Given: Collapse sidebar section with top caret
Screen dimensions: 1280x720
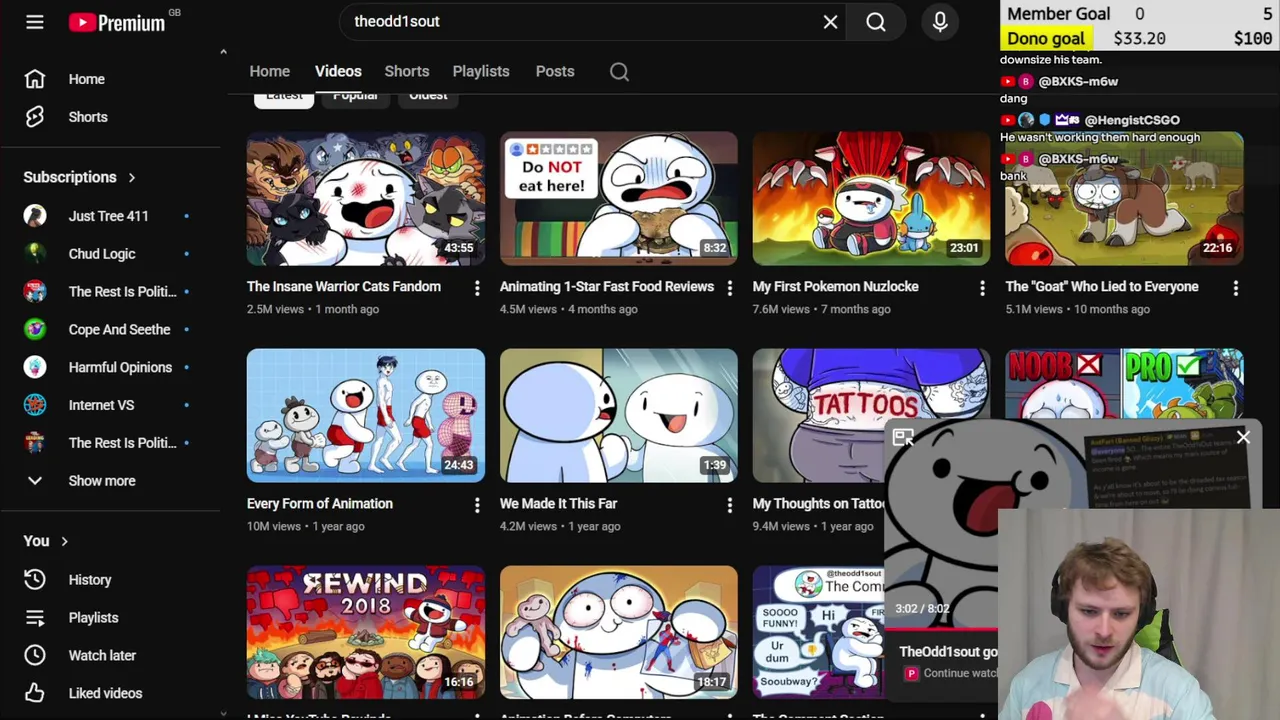Looking at the screenshot, I should [223, 52].
